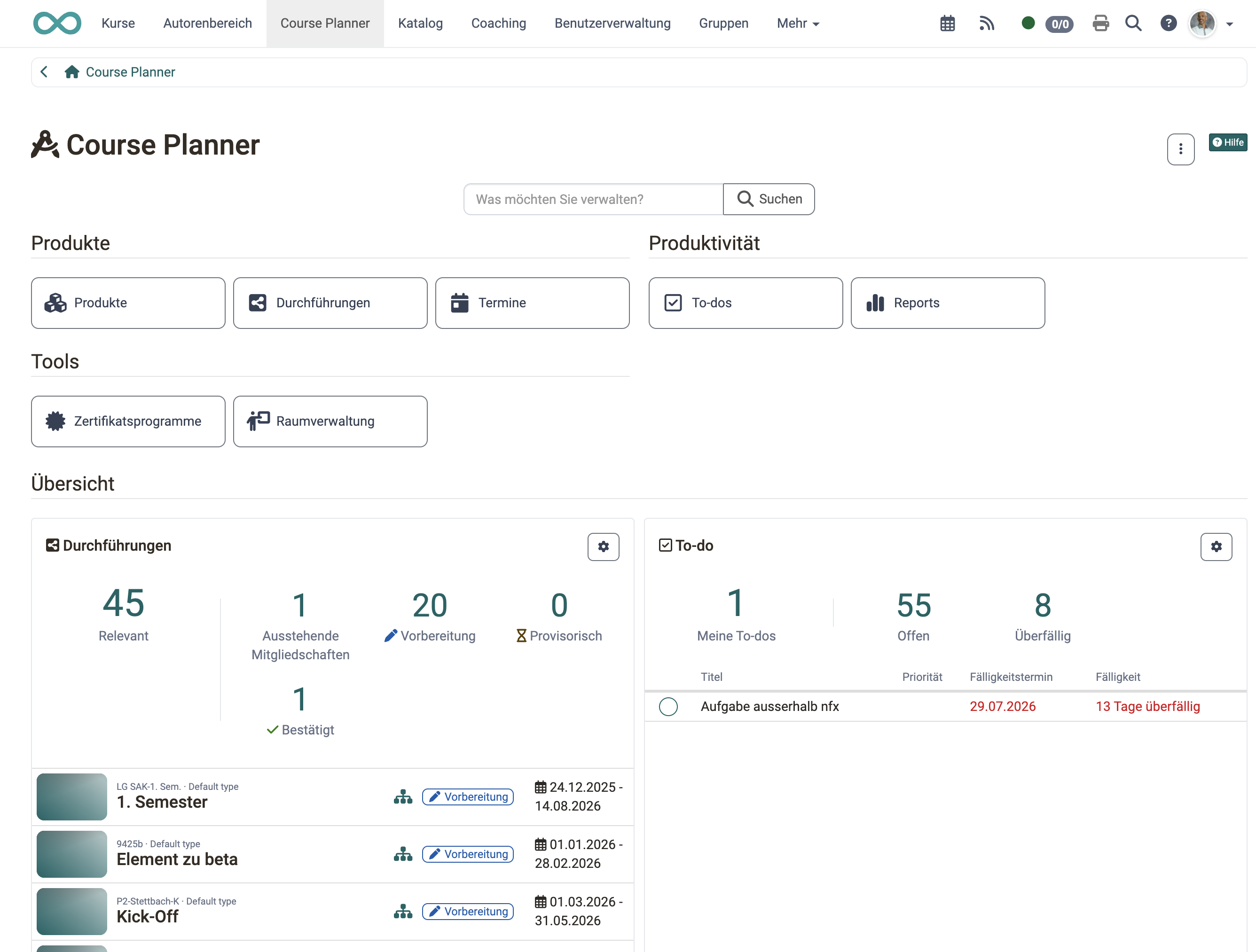Go back with breadcrumb arrow

click(x=44, y=71)
